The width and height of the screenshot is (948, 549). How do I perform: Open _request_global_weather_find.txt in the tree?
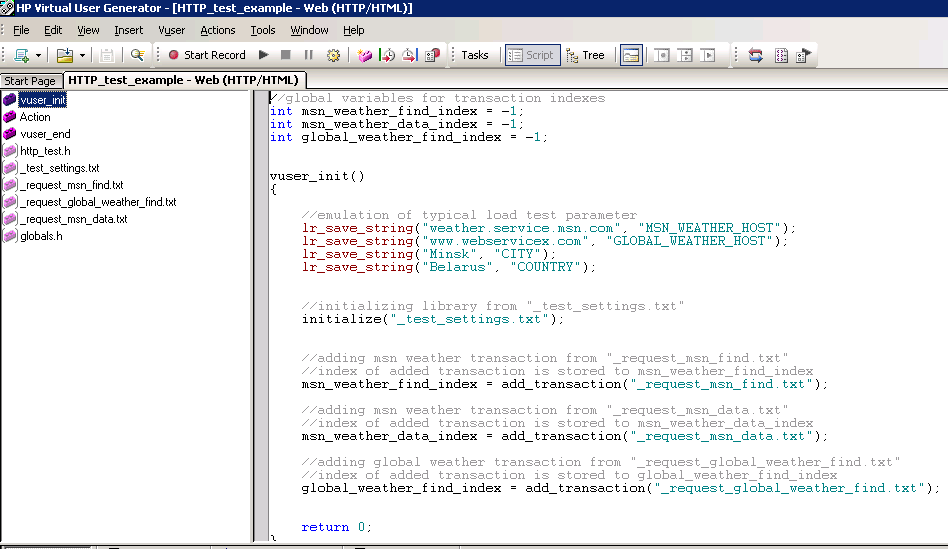pyautogui.click(x=98, y=201)
